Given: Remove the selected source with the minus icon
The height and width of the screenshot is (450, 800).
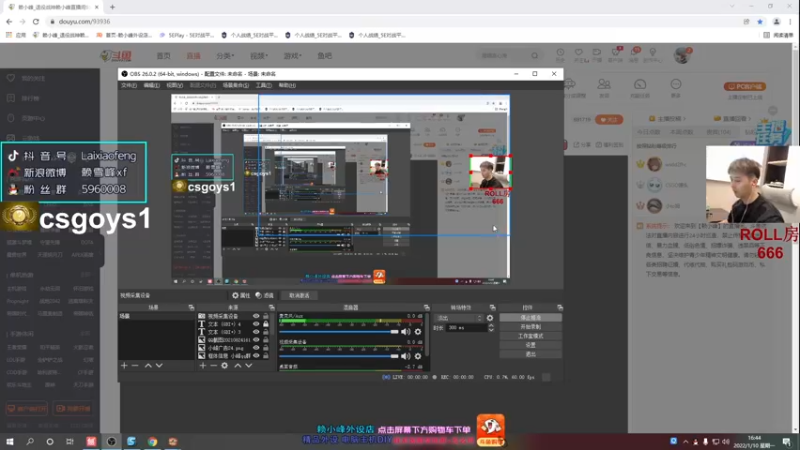Looking at the screenshot, I should click(214, 365).
